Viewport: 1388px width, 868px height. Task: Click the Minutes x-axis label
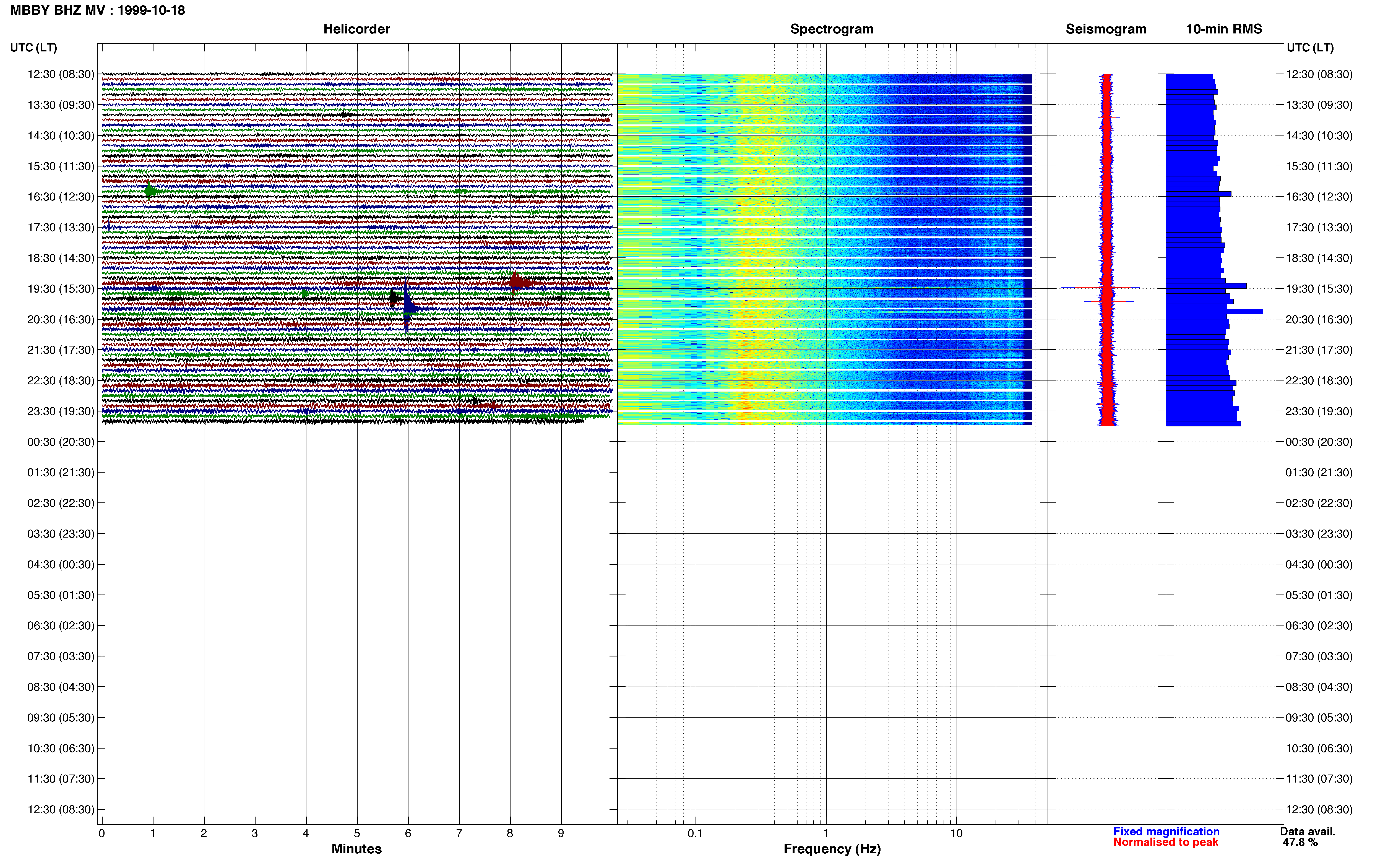[356, 849]
